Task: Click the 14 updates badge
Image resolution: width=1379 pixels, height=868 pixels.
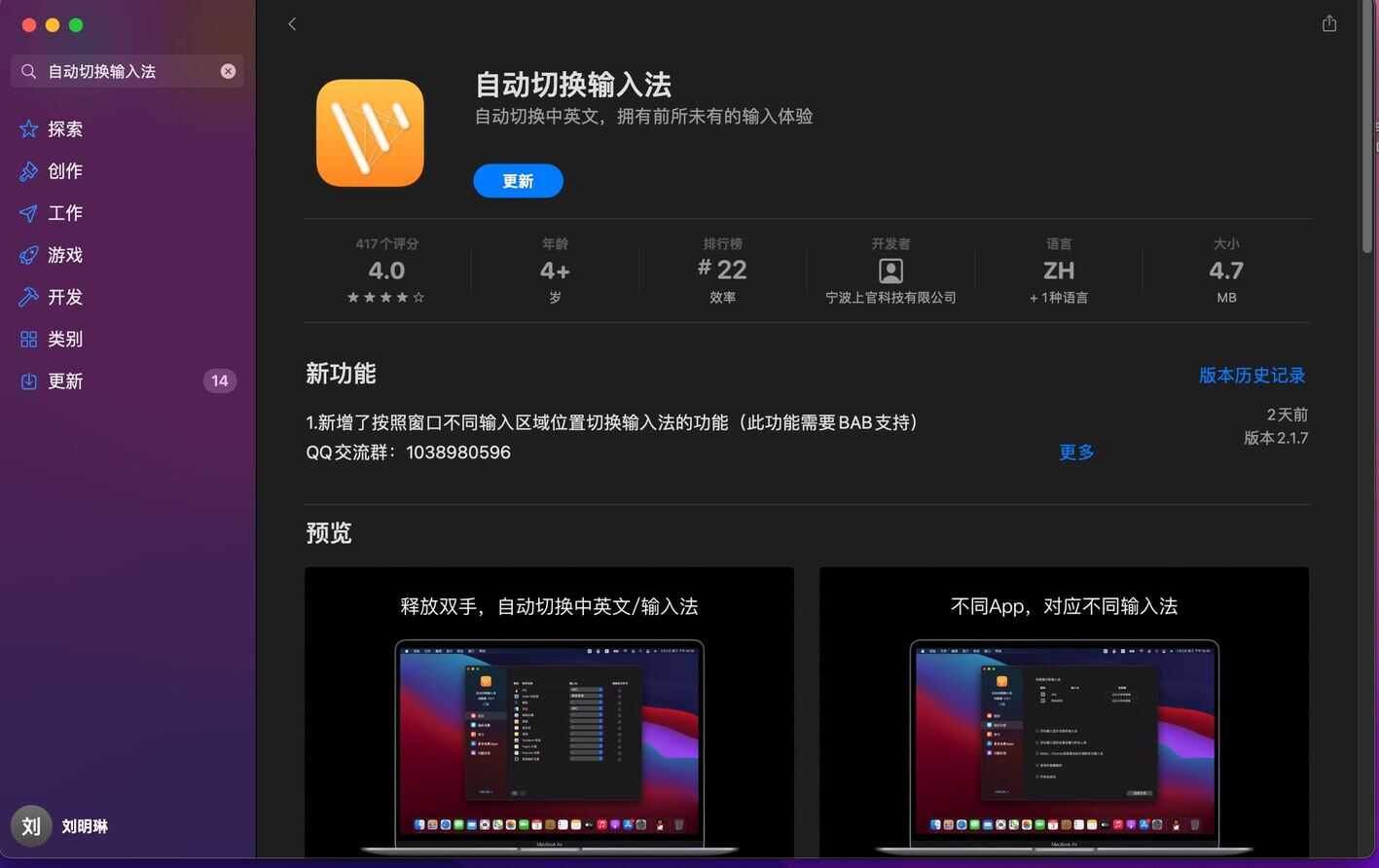Action: tap(220, 381)
